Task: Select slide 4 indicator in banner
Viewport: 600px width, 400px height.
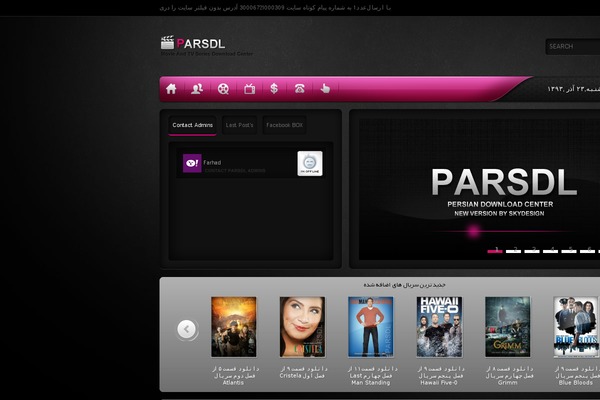Action: [x=550, y=251]
